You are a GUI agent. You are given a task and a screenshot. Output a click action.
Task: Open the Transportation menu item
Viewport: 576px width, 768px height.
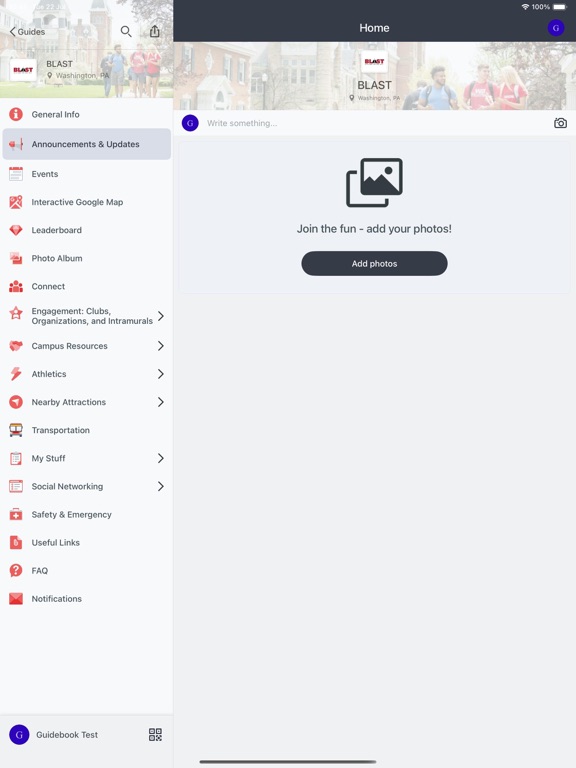click(86, 430)
